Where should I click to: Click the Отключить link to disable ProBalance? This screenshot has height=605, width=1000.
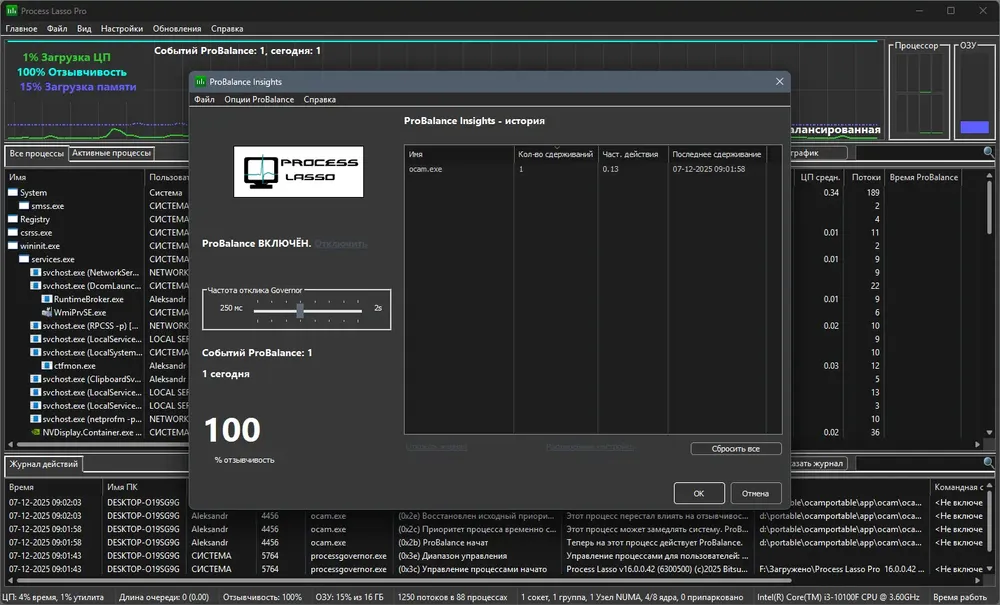(341, 244)
